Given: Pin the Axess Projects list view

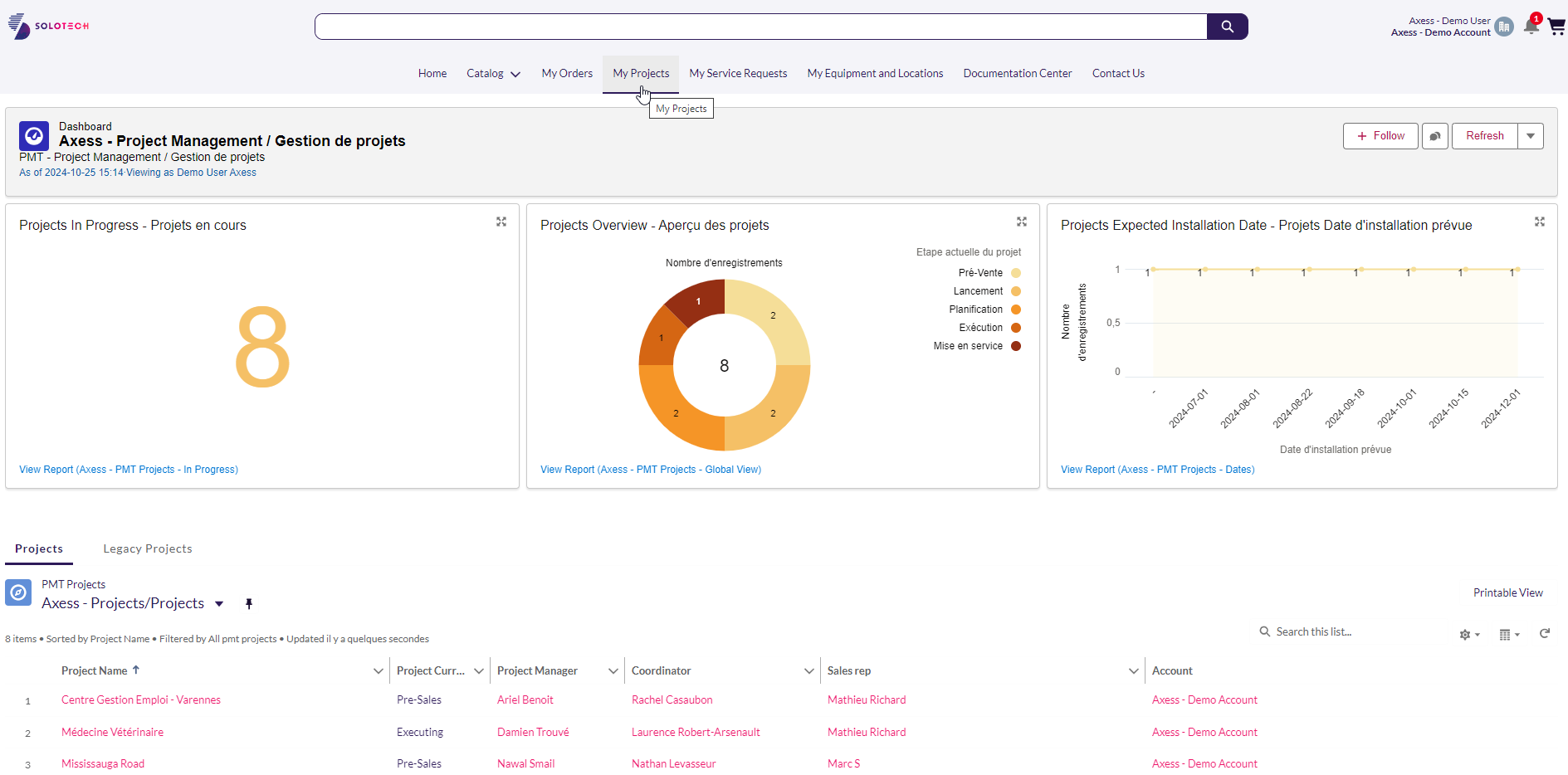Looking at the screenshot, I should pyautogui.click(x=249, y=604).
